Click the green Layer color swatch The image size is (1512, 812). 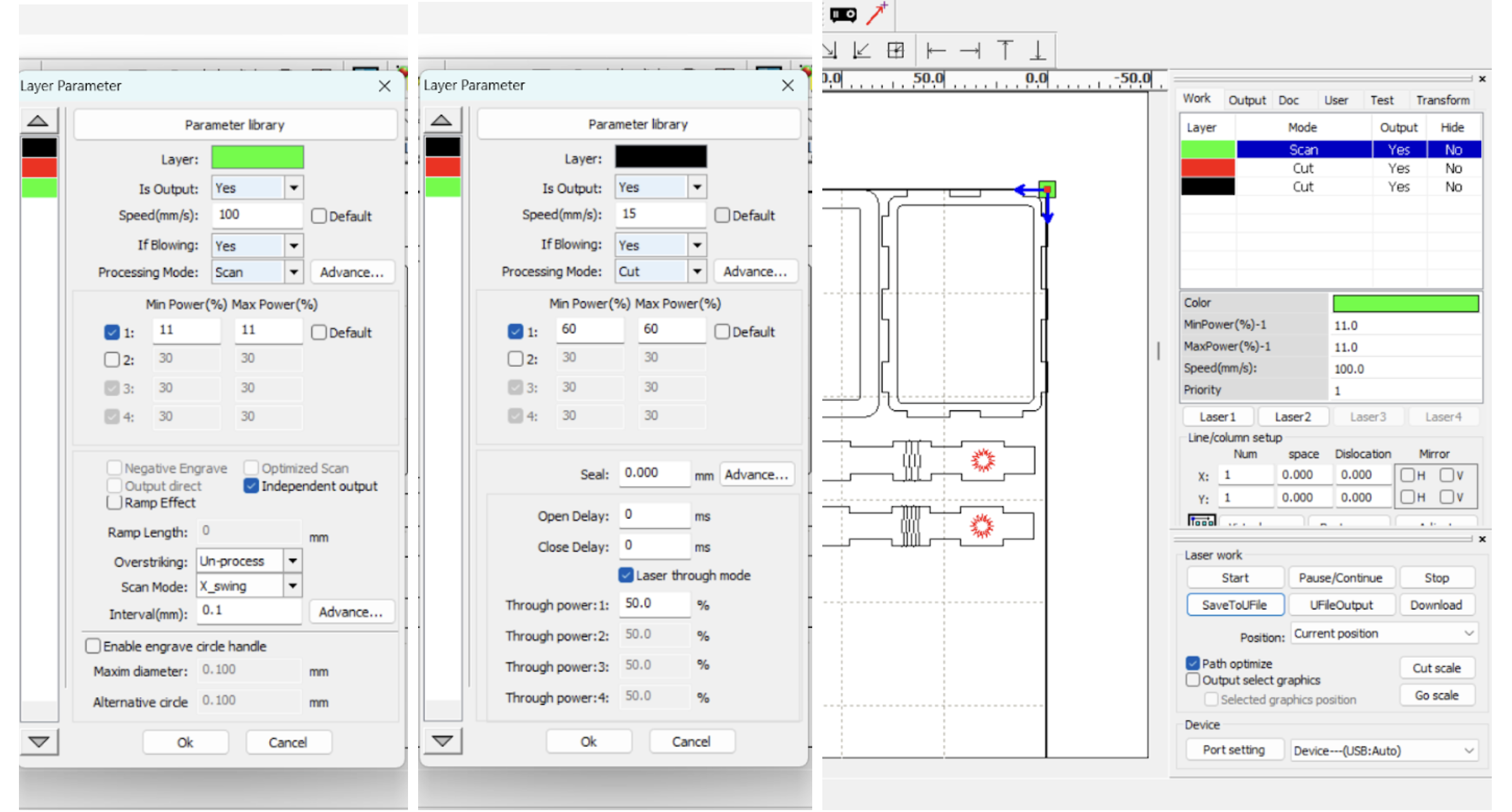click(x=258, y=158)
